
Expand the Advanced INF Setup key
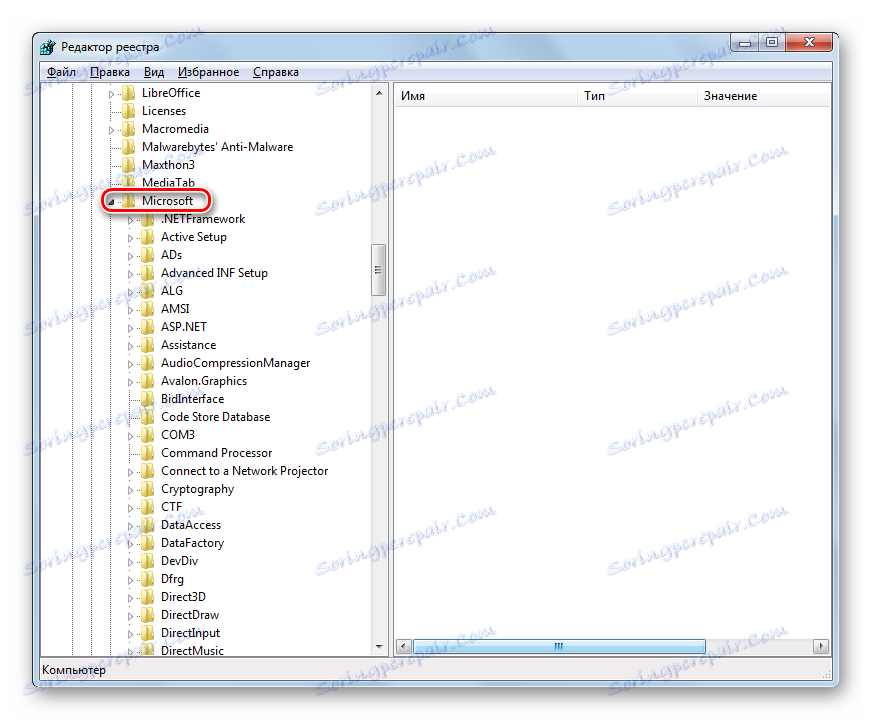click(x=130, y=274)
